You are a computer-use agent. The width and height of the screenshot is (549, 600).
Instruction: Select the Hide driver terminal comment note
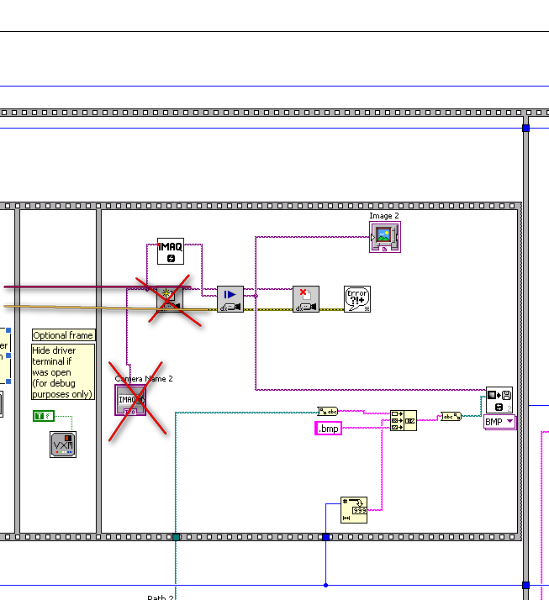tap(63, 372)
